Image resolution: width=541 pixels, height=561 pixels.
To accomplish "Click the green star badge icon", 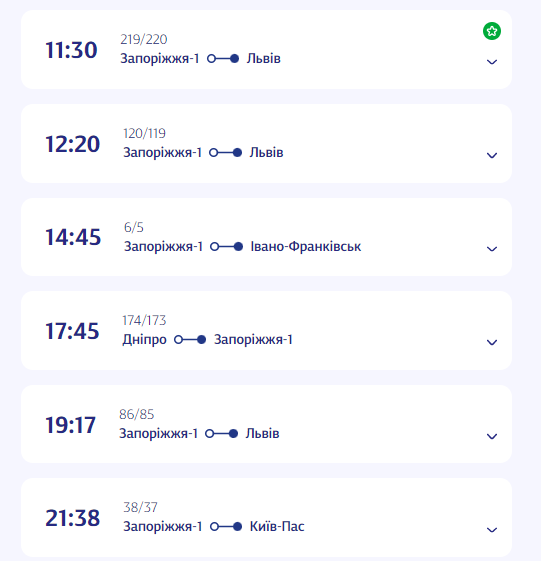I will coord(492,31).
